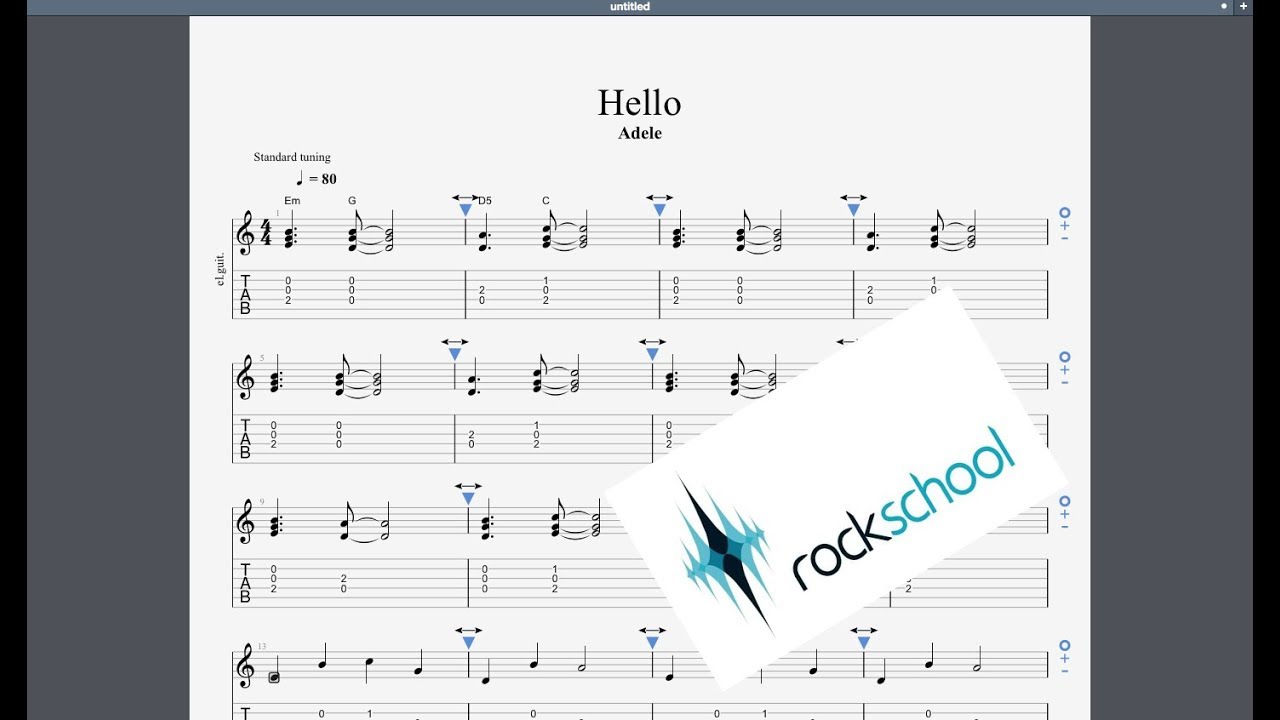Click the circle layout control beside bar 1 system

click(1065, 213)
